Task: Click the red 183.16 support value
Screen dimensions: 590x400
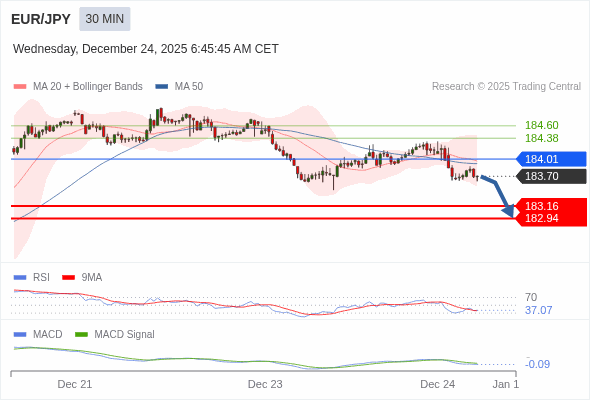Action: click(x=542, y=206)
